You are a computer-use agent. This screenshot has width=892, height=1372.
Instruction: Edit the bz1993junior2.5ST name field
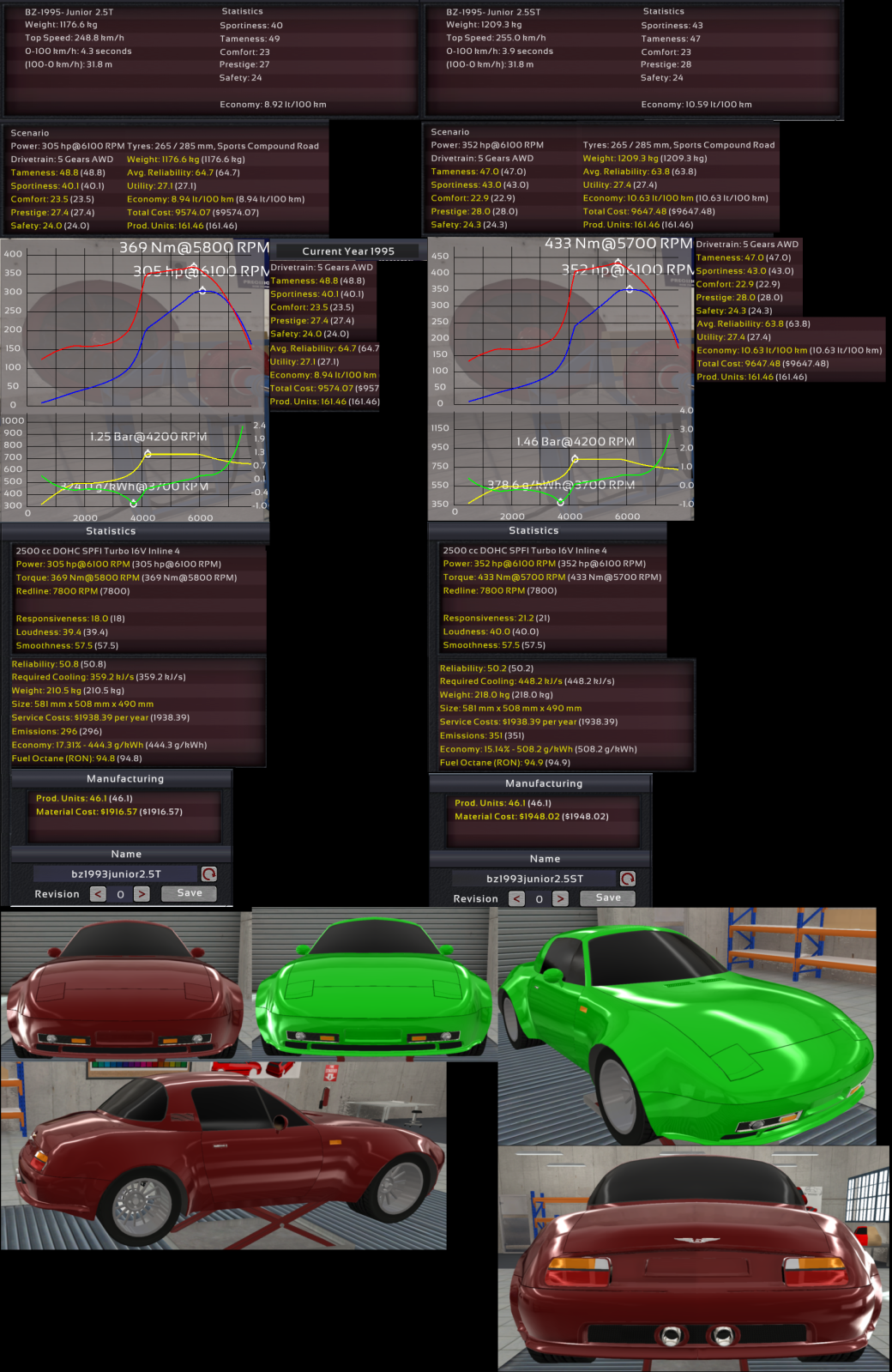tap(534, 879)
